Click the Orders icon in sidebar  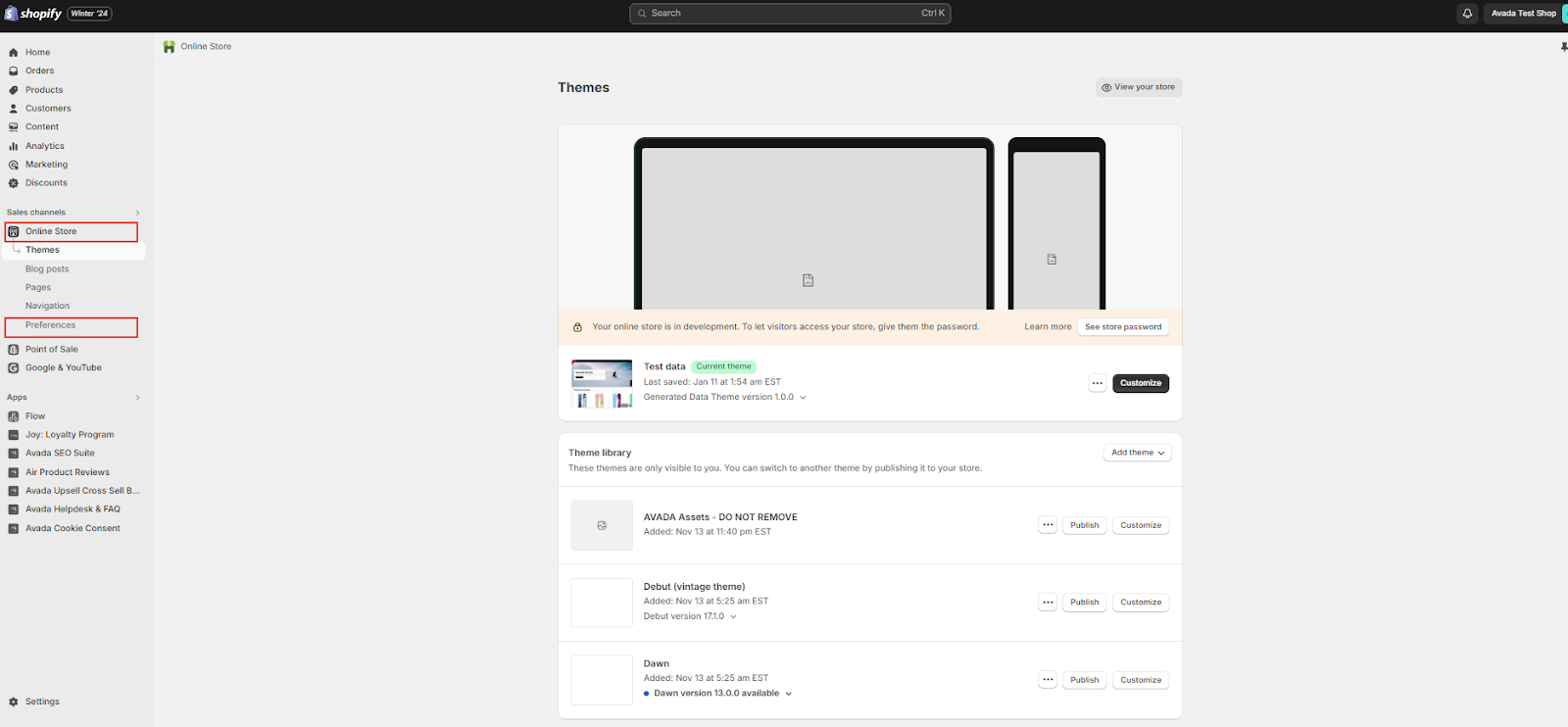tap(14, 71)
